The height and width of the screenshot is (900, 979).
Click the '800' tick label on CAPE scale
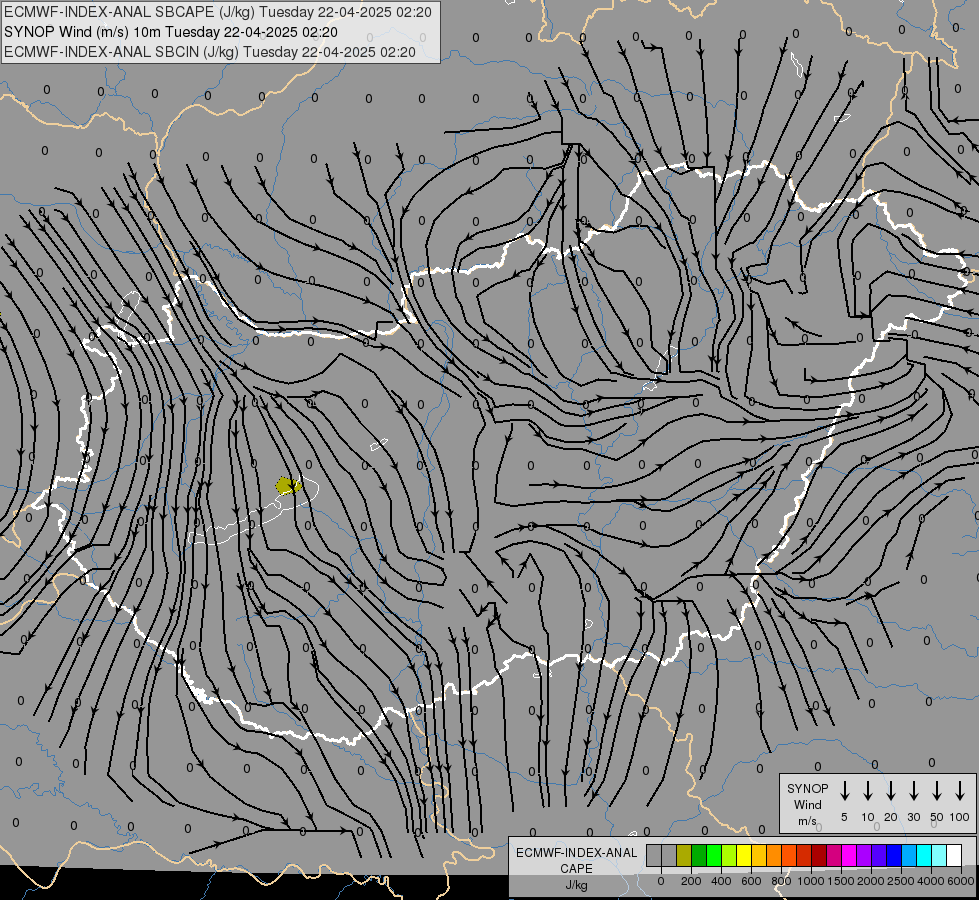tap(781, 881)
